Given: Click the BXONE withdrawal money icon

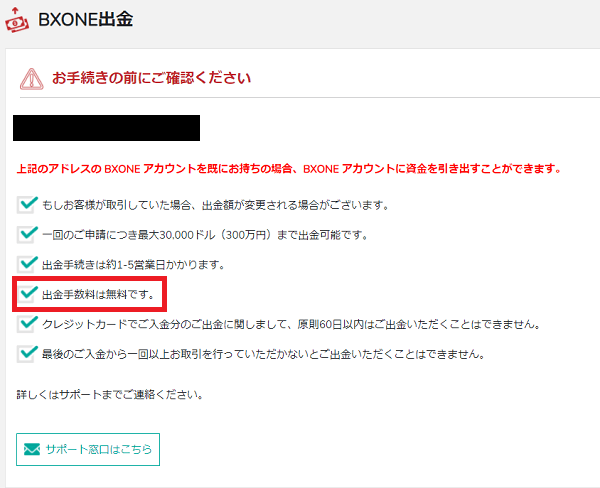Looking at the screenshot, I should 16,20.
